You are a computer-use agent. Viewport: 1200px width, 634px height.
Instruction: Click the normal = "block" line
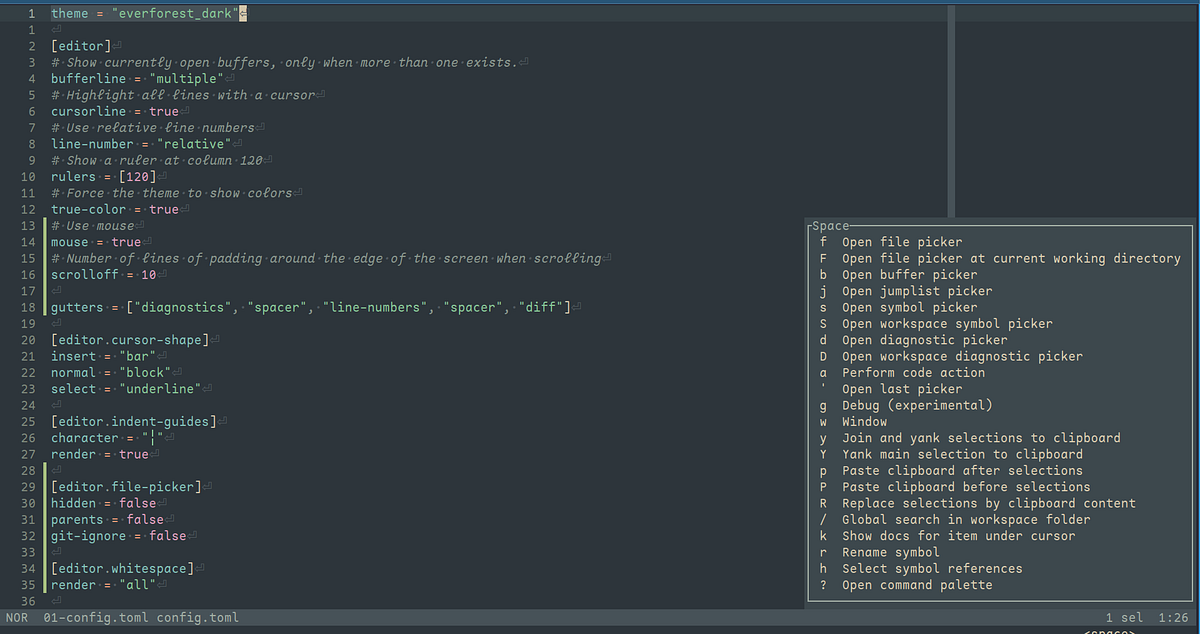click(x=111, y=373)
